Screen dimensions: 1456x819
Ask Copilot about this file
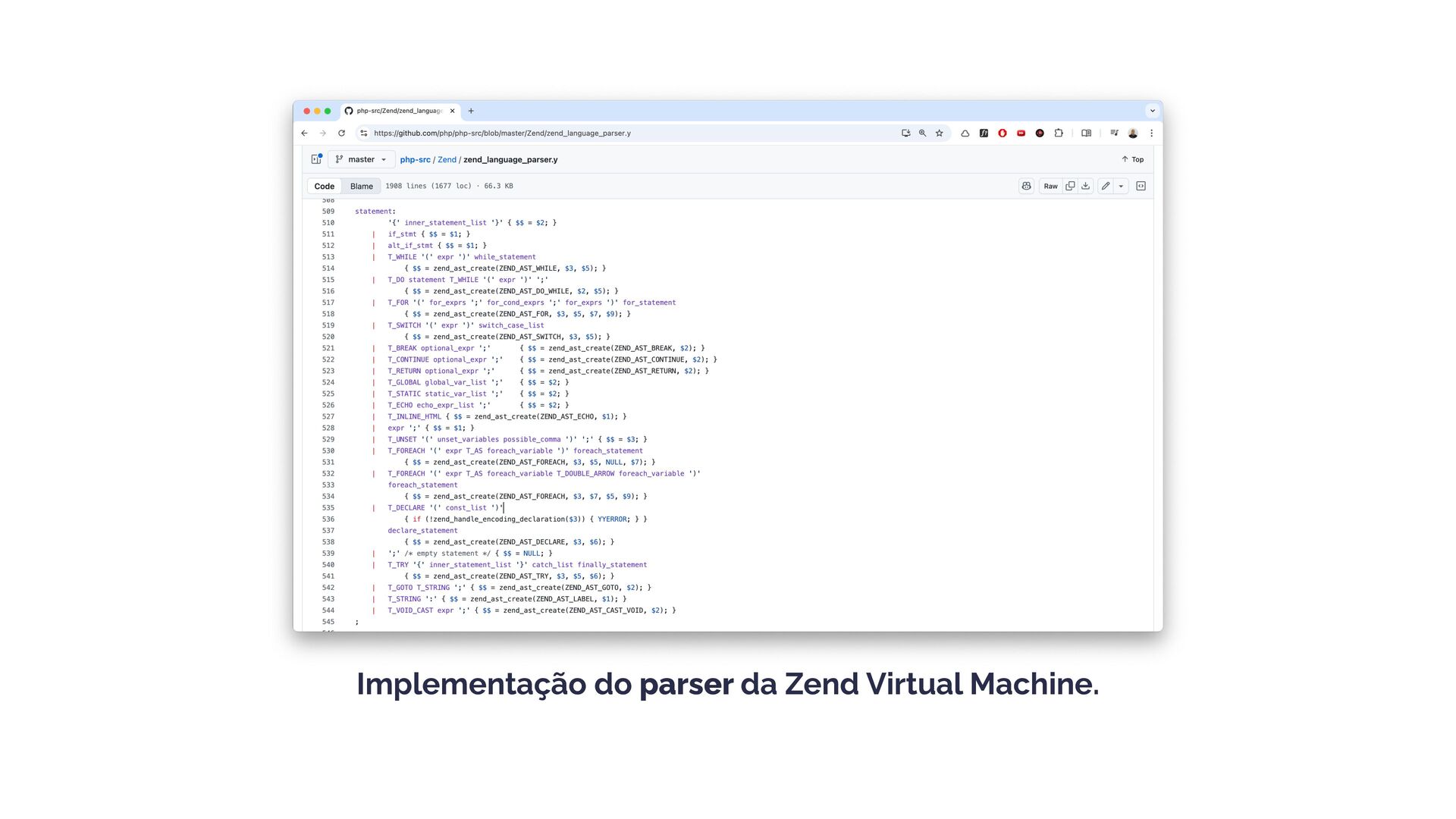1026,186
